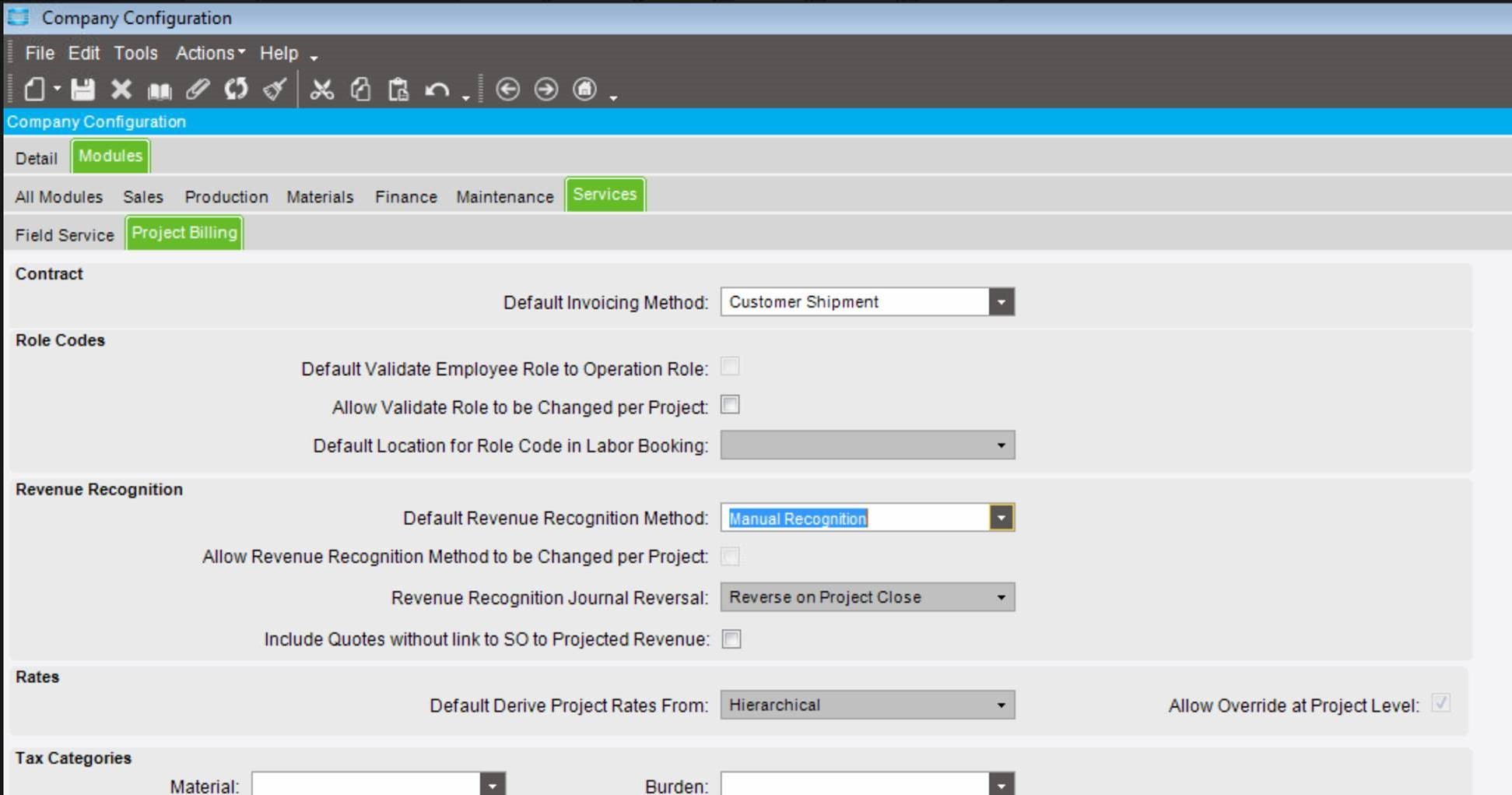The image size is (1512, 795).
Task: Switch to the Sales tab
Action: click(x=143, y=197)
